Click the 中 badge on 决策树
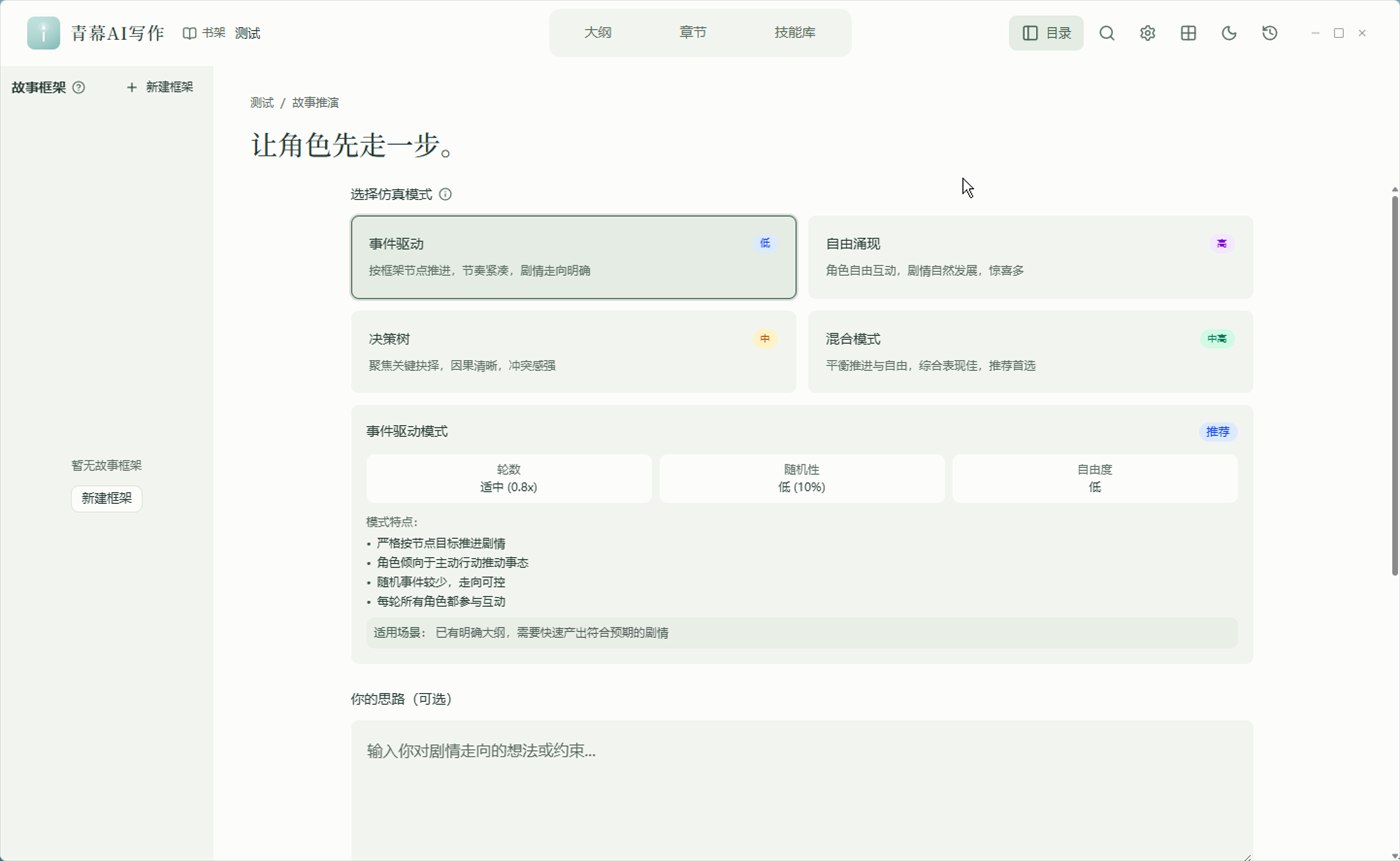The width and height of the screenshot is (1400, 861). click(765, 339)
